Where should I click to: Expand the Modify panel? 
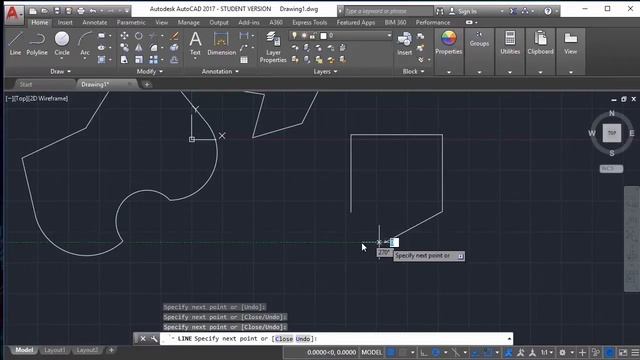coord(150,71)
